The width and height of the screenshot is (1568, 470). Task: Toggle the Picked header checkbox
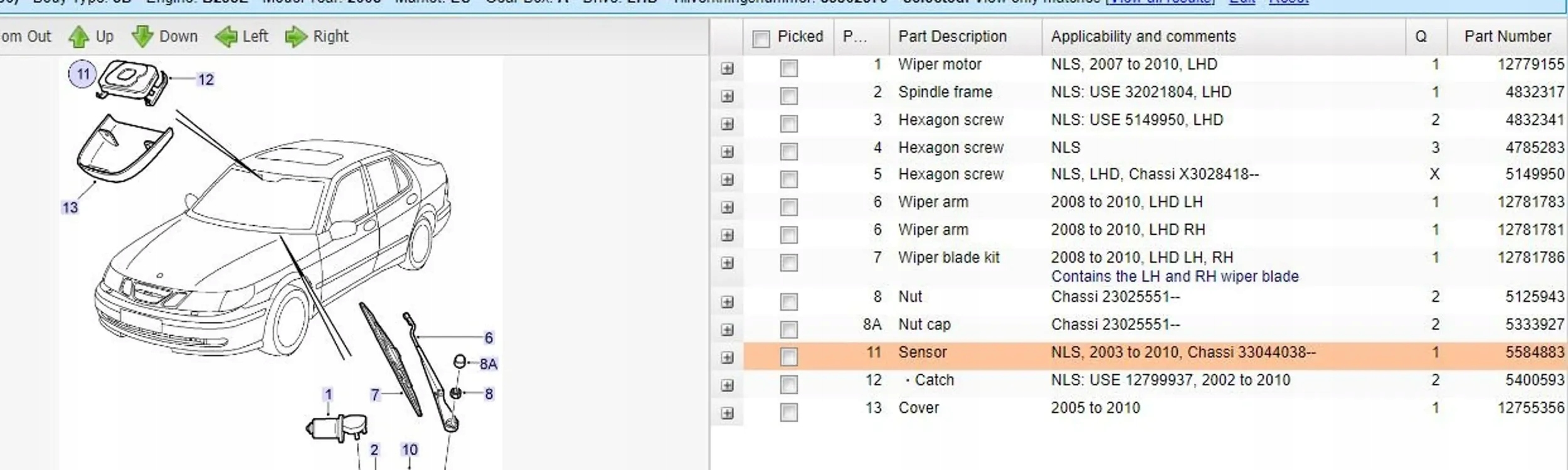[761, 39]
